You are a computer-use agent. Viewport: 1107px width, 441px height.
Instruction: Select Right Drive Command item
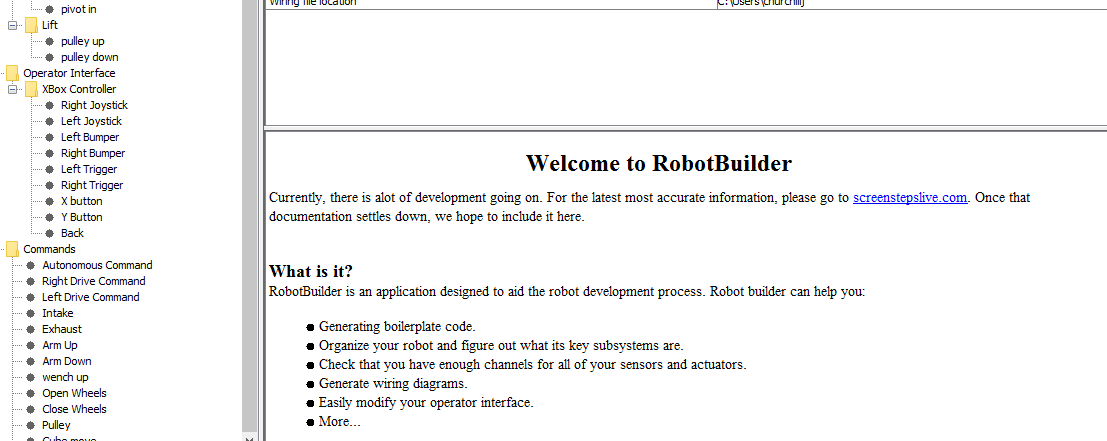pyautogui.click(x=94, y=282)
